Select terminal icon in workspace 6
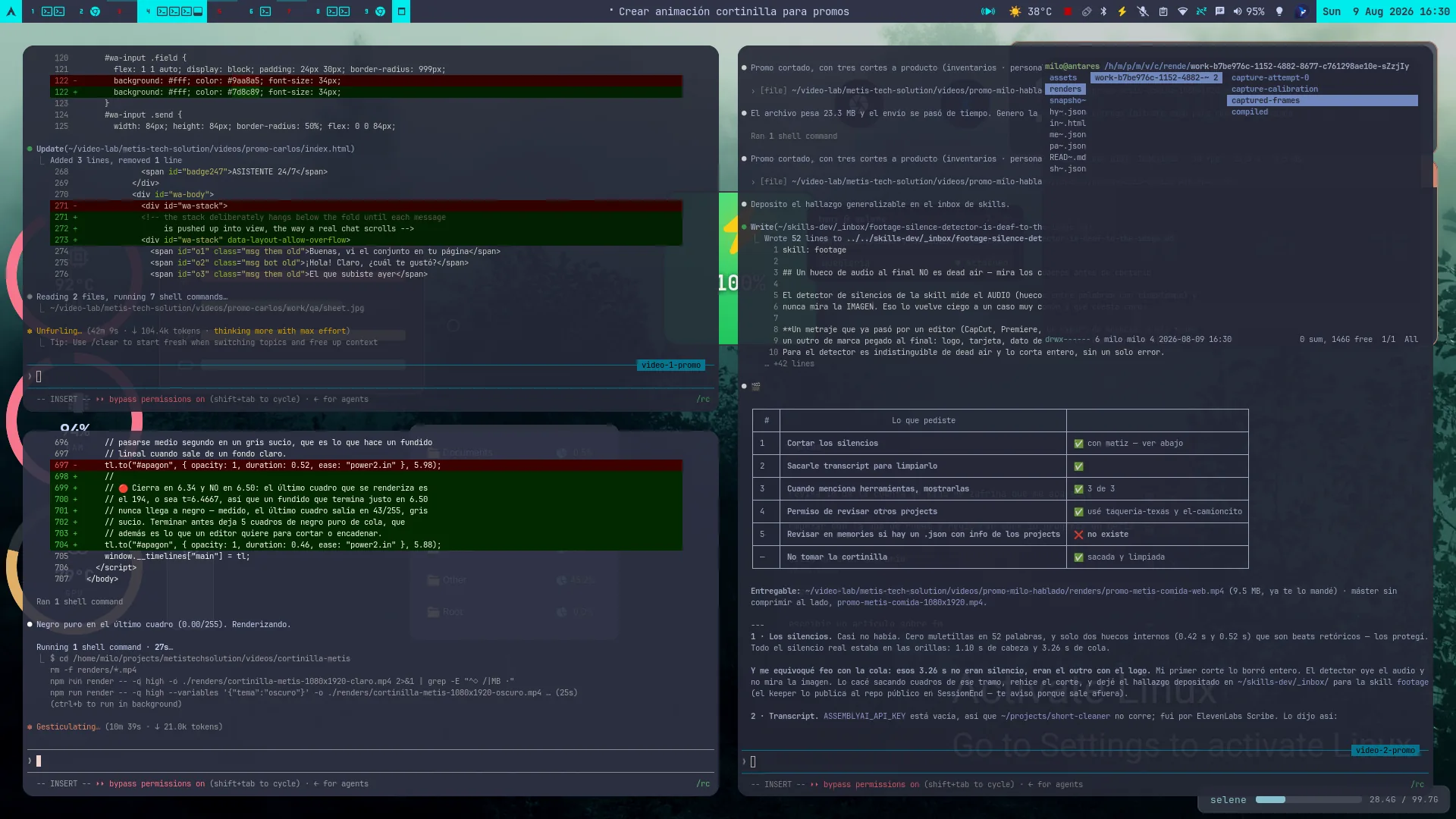The width and height of the screenshot is (1456, 819). click(265, 11)
